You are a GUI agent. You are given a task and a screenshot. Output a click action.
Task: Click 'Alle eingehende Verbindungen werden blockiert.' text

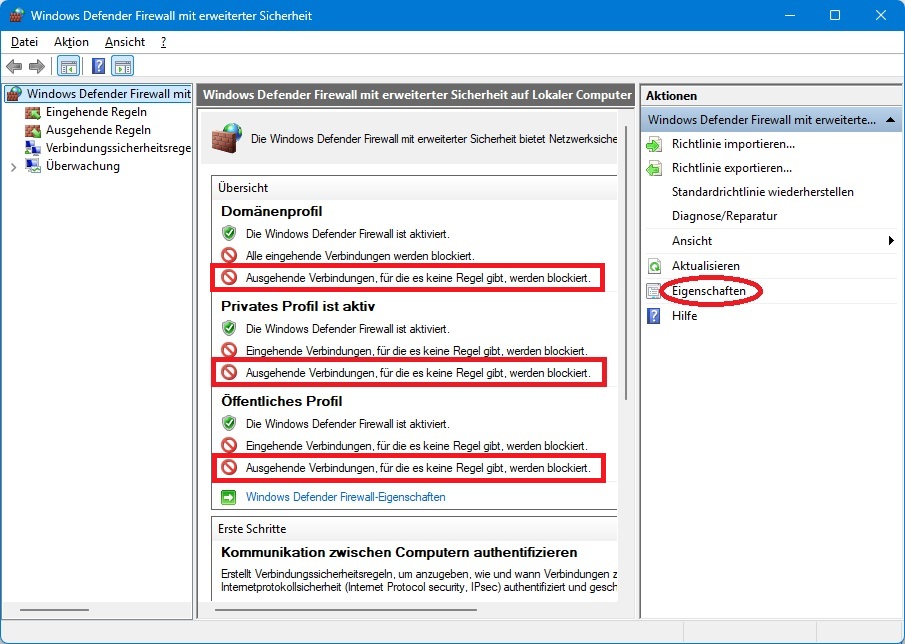[360, 256]
